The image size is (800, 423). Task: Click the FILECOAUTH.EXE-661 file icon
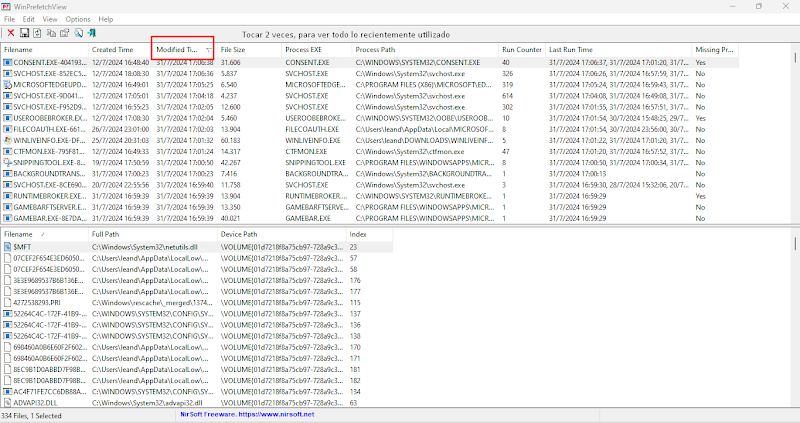(x=7, y=129)
